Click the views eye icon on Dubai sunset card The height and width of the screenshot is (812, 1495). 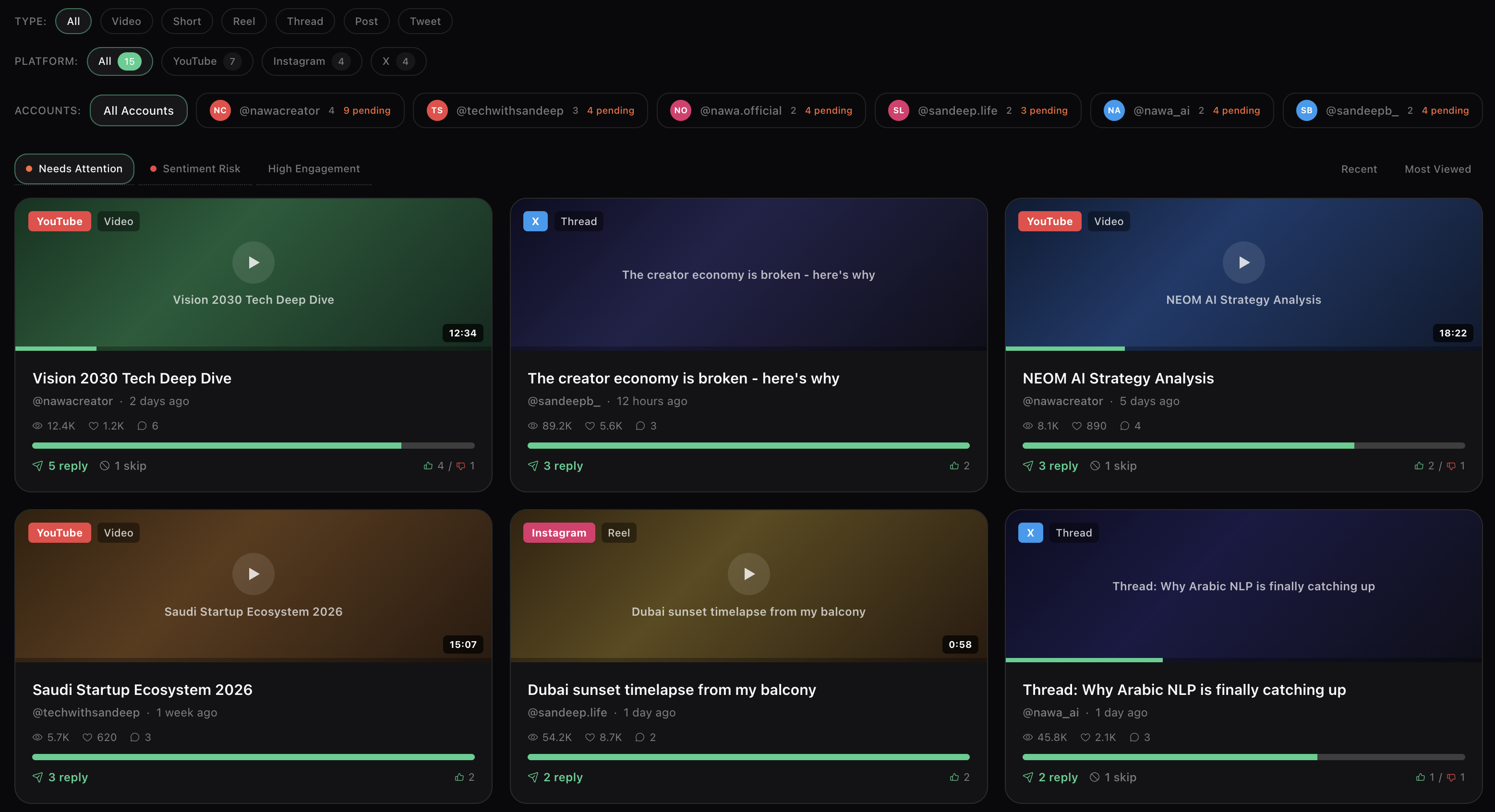point(533,737)
